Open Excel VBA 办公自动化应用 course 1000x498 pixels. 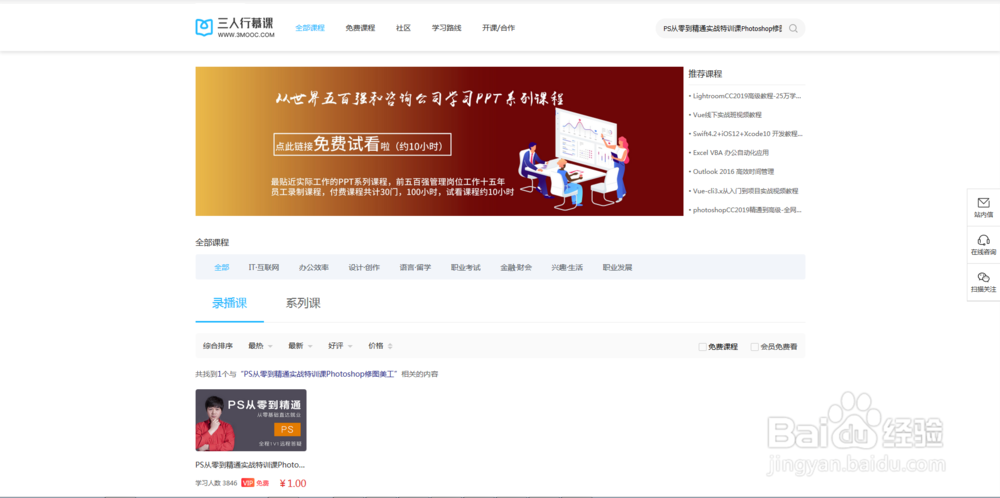(731, 153)
